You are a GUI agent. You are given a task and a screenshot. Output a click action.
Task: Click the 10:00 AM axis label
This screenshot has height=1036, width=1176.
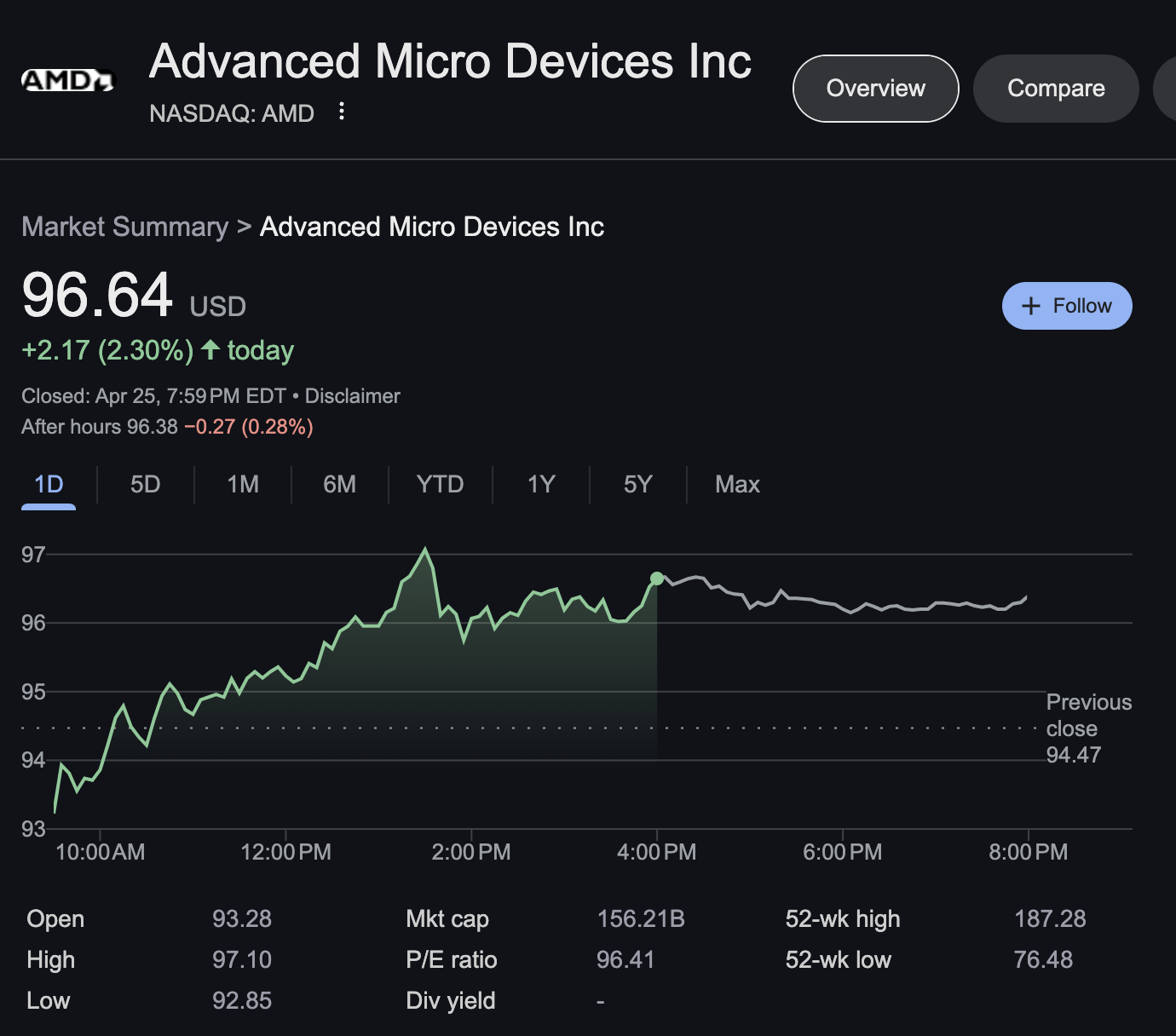click(x=100, y=852)
